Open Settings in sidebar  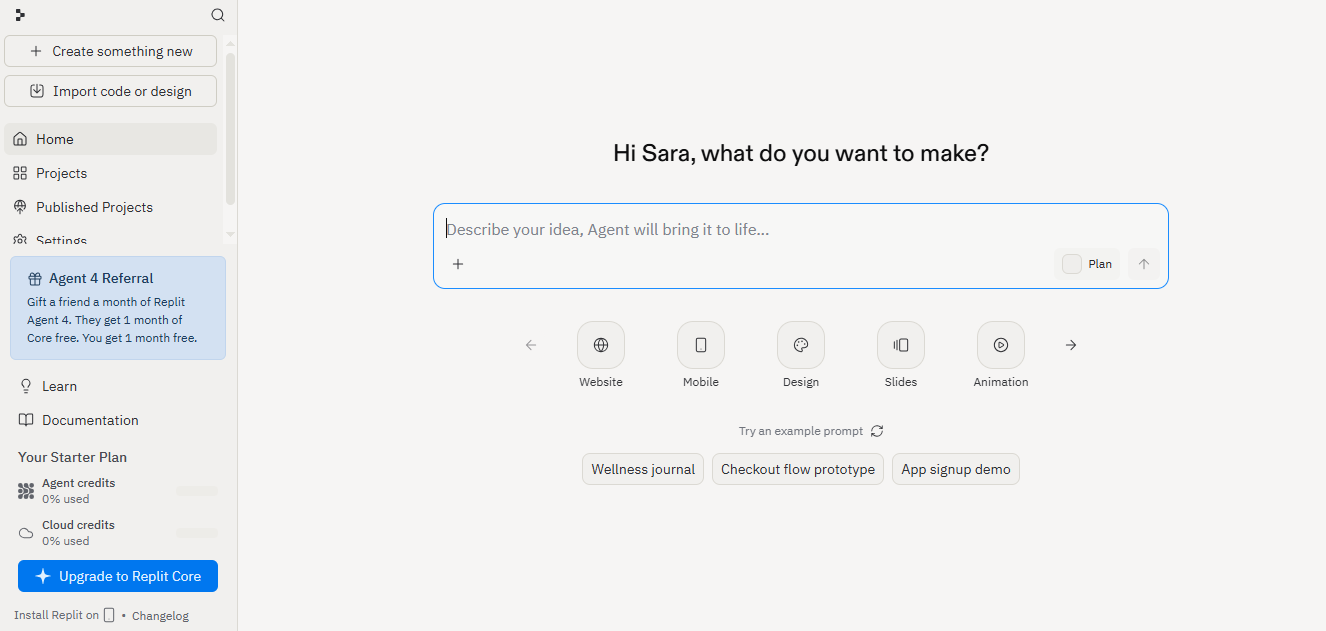coord(111,240)
